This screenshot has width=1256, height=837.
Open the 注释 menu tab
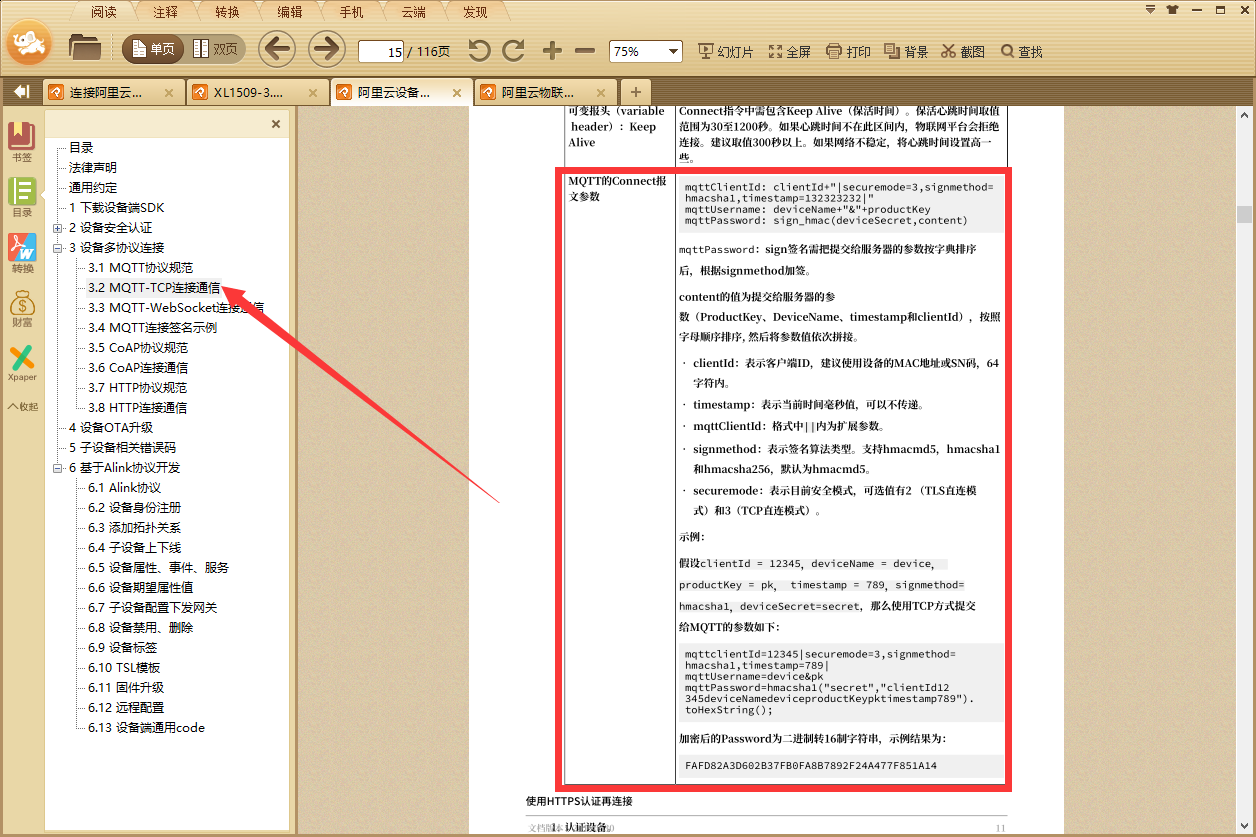click(165, 12)
